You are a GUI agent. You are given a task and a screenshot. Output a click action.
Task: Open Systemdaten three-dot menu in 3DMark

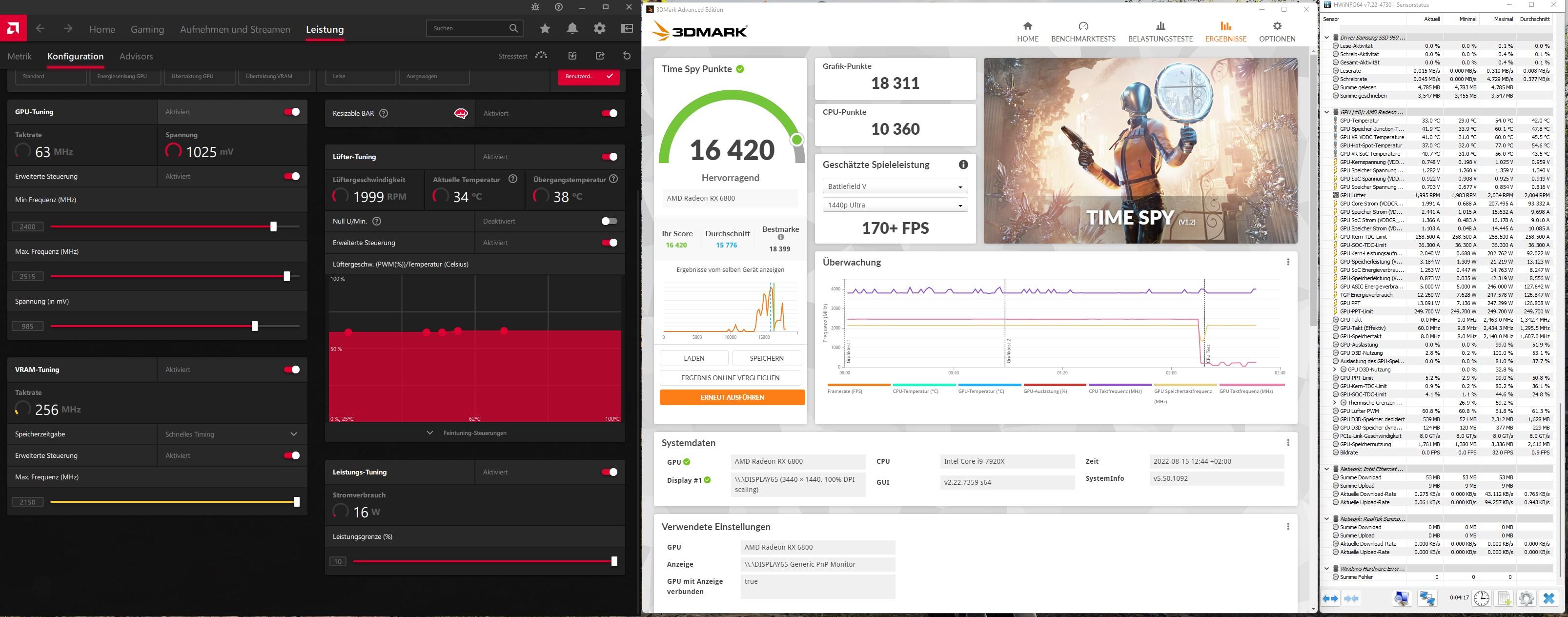coord(1288,443)
